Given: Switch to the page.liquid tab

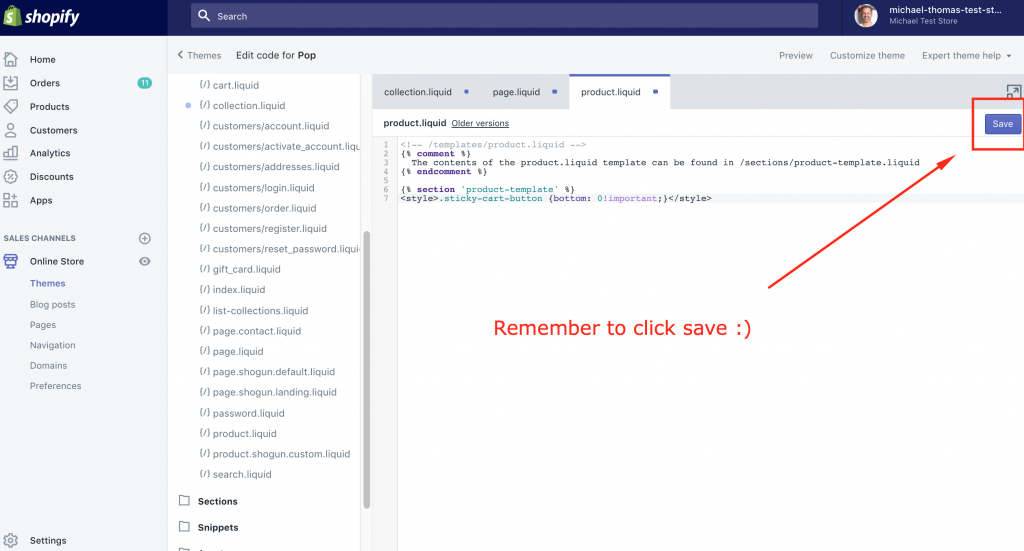Looking at the screenshot, I should (x=516, y=92).
